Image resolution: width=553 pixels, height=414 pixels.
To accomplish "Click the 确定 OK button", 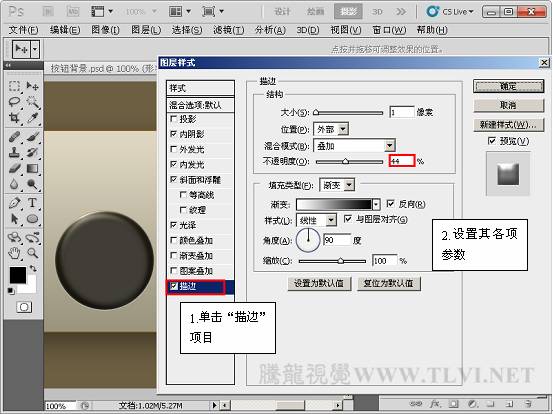I will click(508, 86).
